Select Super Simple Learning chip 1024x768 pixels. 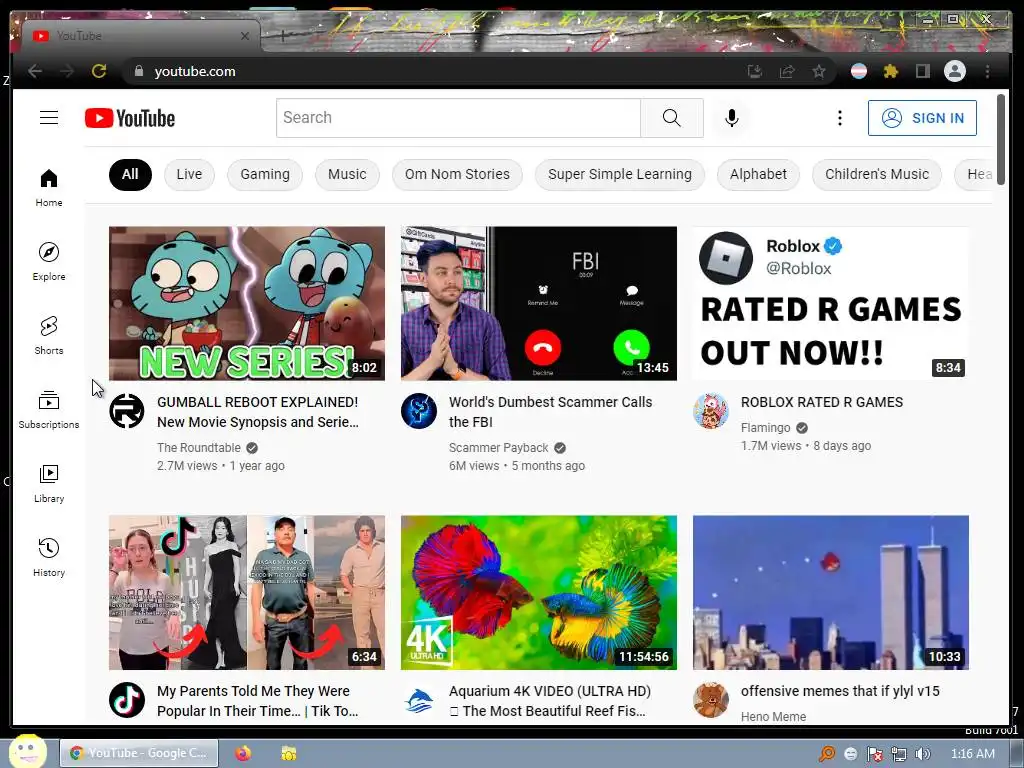tap(620, 174)
